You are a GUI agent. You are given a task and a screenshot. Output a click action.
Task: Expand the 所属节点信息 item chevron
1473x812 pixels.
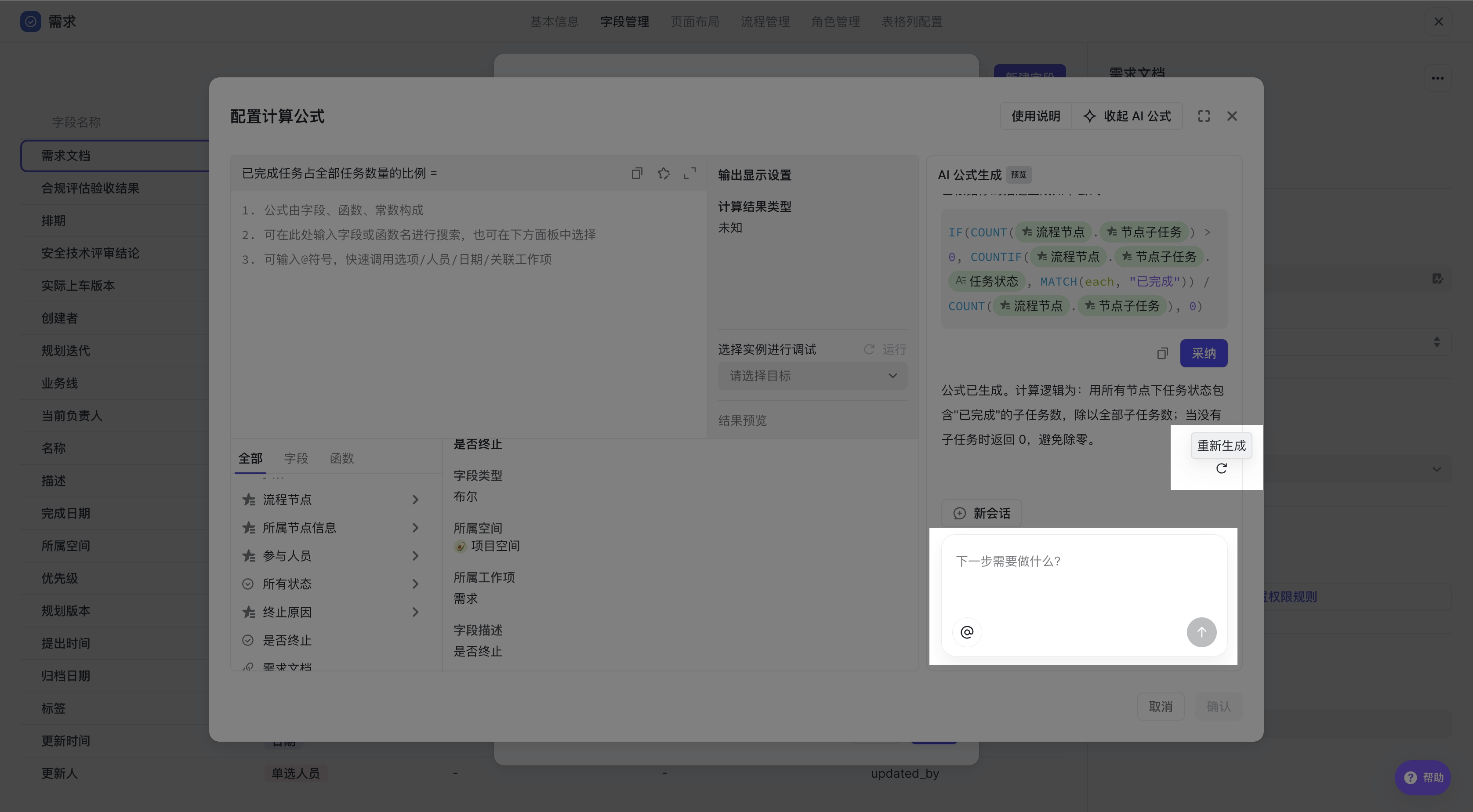(415, 528)
